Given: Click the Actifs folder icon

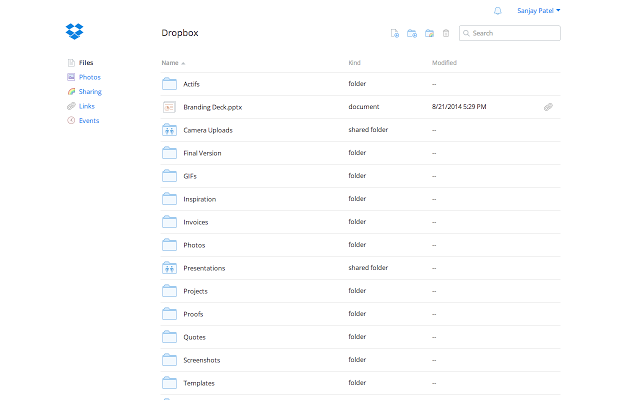Looking at the screenshot, I should (169, 84).
